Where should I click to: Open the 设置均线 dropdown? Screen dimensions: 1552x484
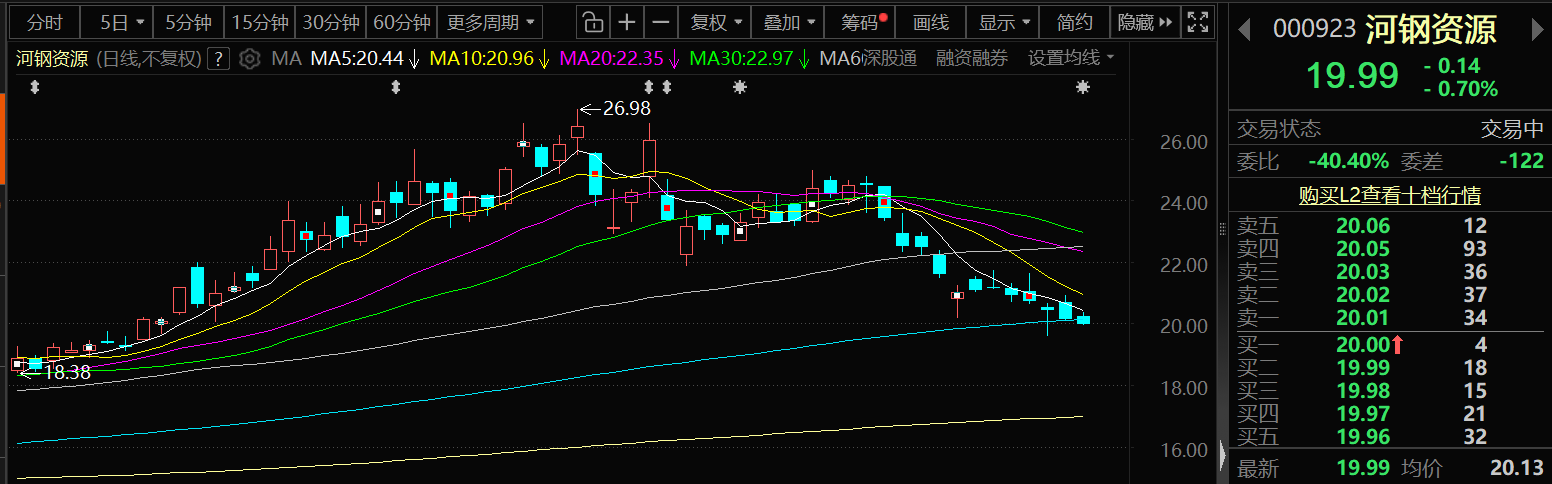(x=1070, y=59)
